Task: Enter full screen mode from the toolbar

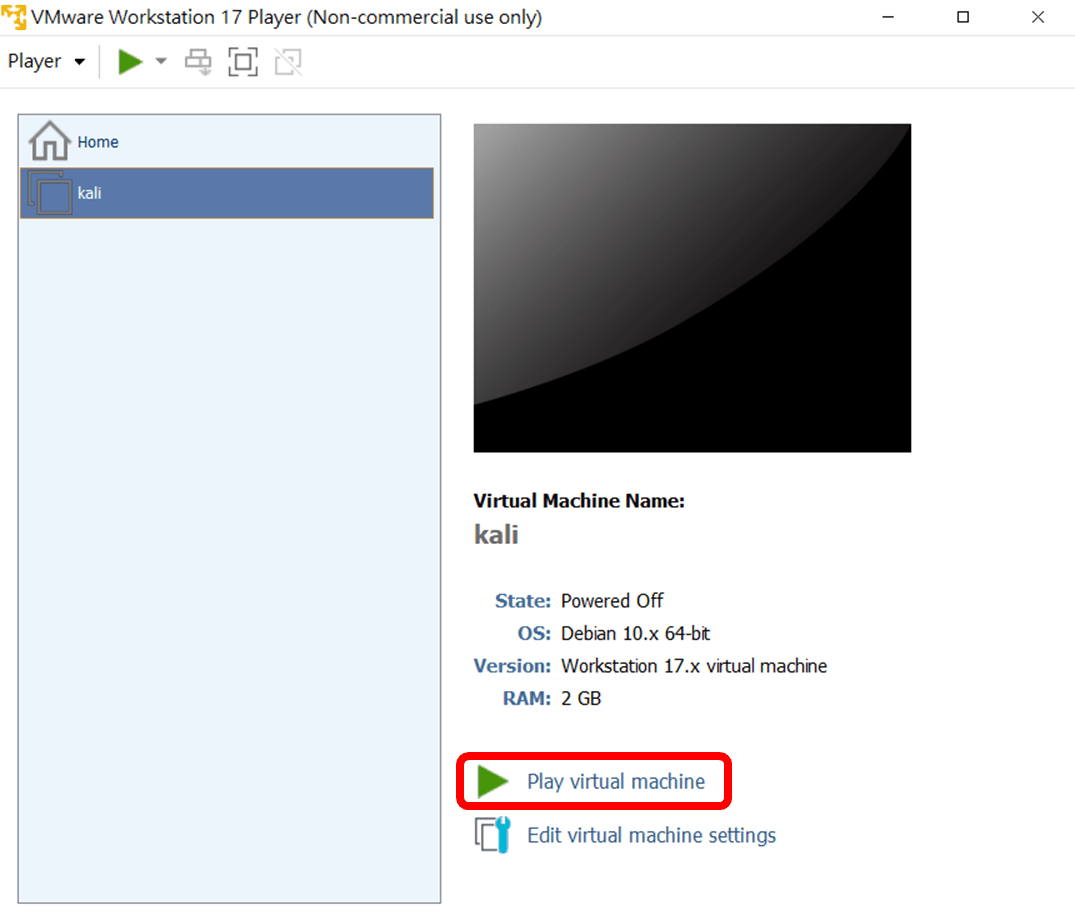Action: point(242,62)
